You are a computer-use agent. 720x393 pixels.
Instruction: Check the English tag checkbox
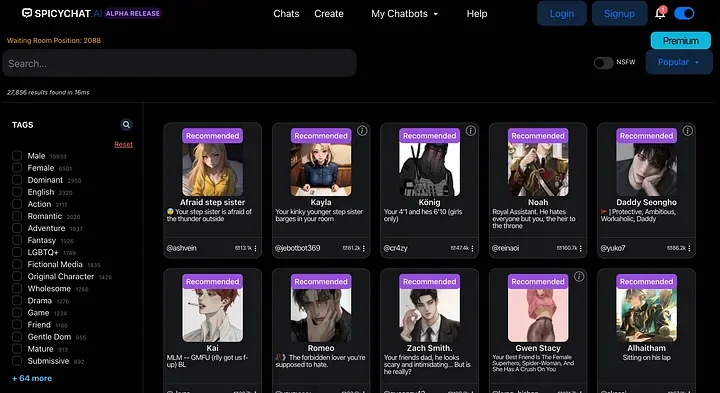pyautogui.click(x=17, y=192)
